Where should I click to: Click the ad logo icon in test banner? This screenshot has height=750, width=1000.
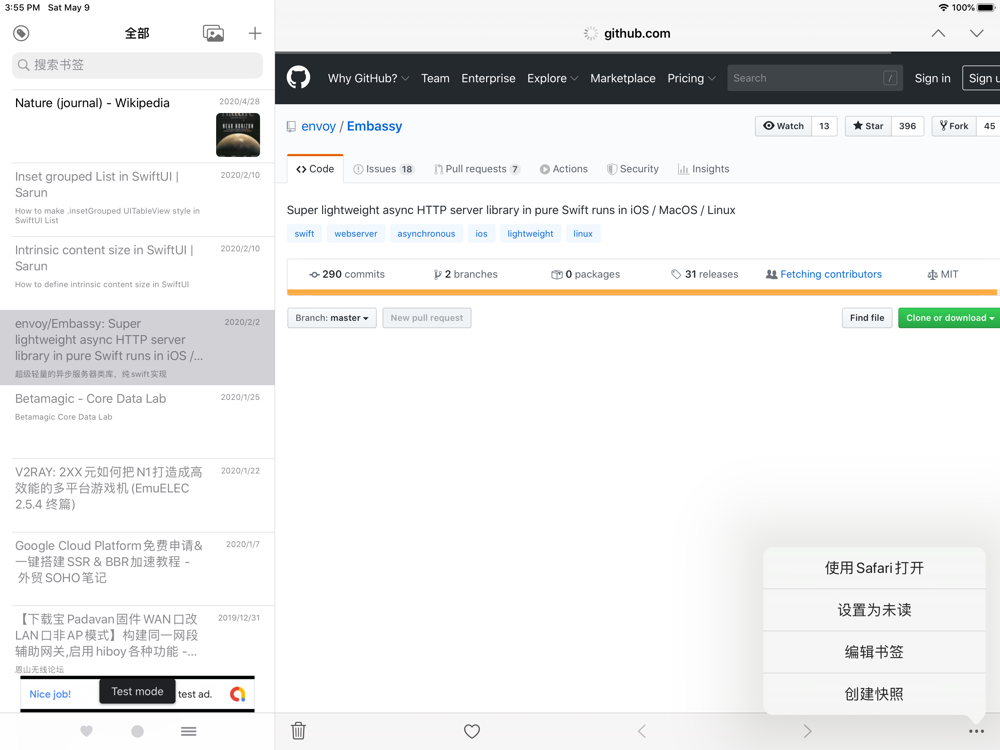(x=238, y=694)
